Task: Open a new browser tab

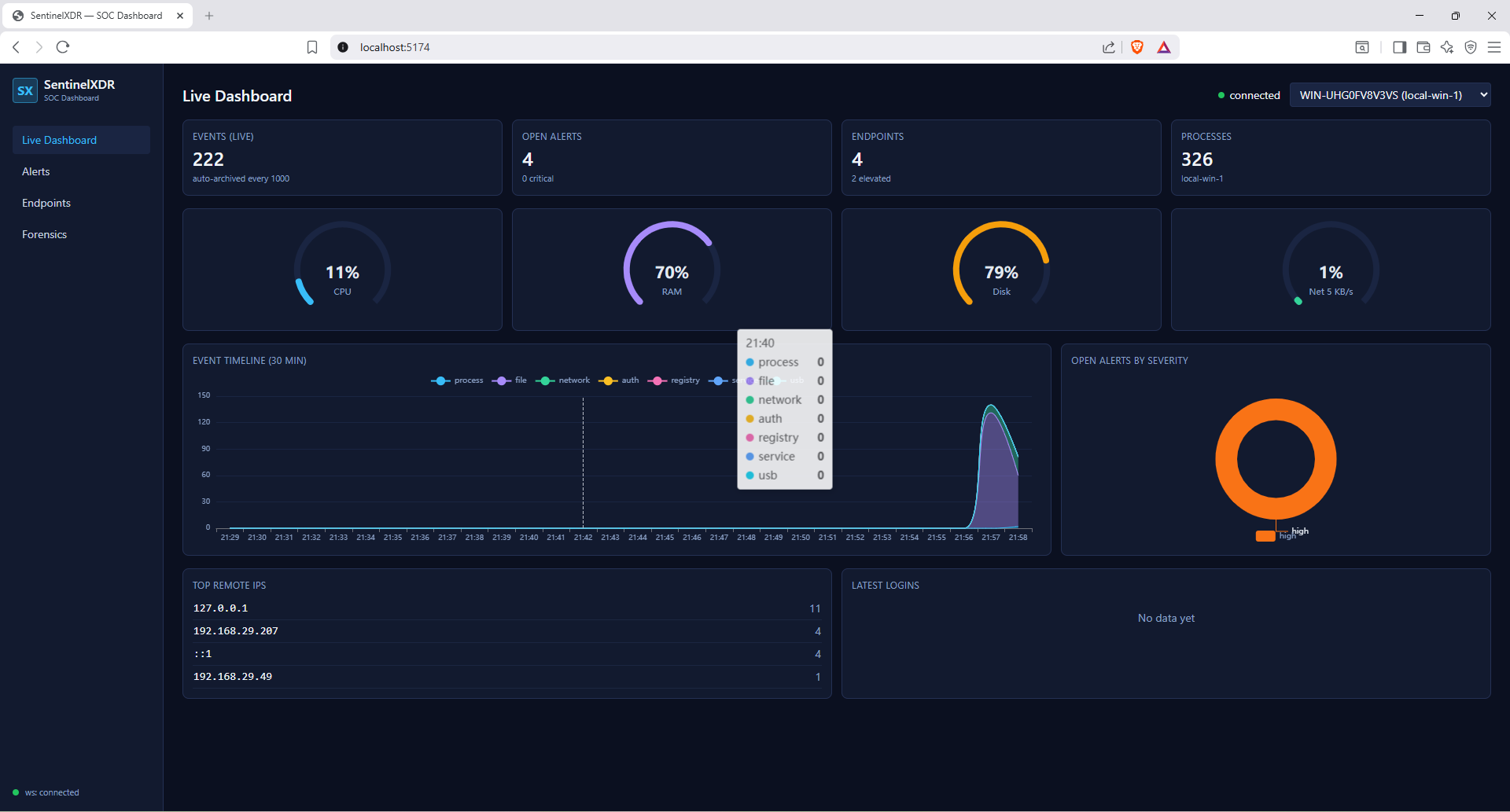Action: (x=209, y=16)
